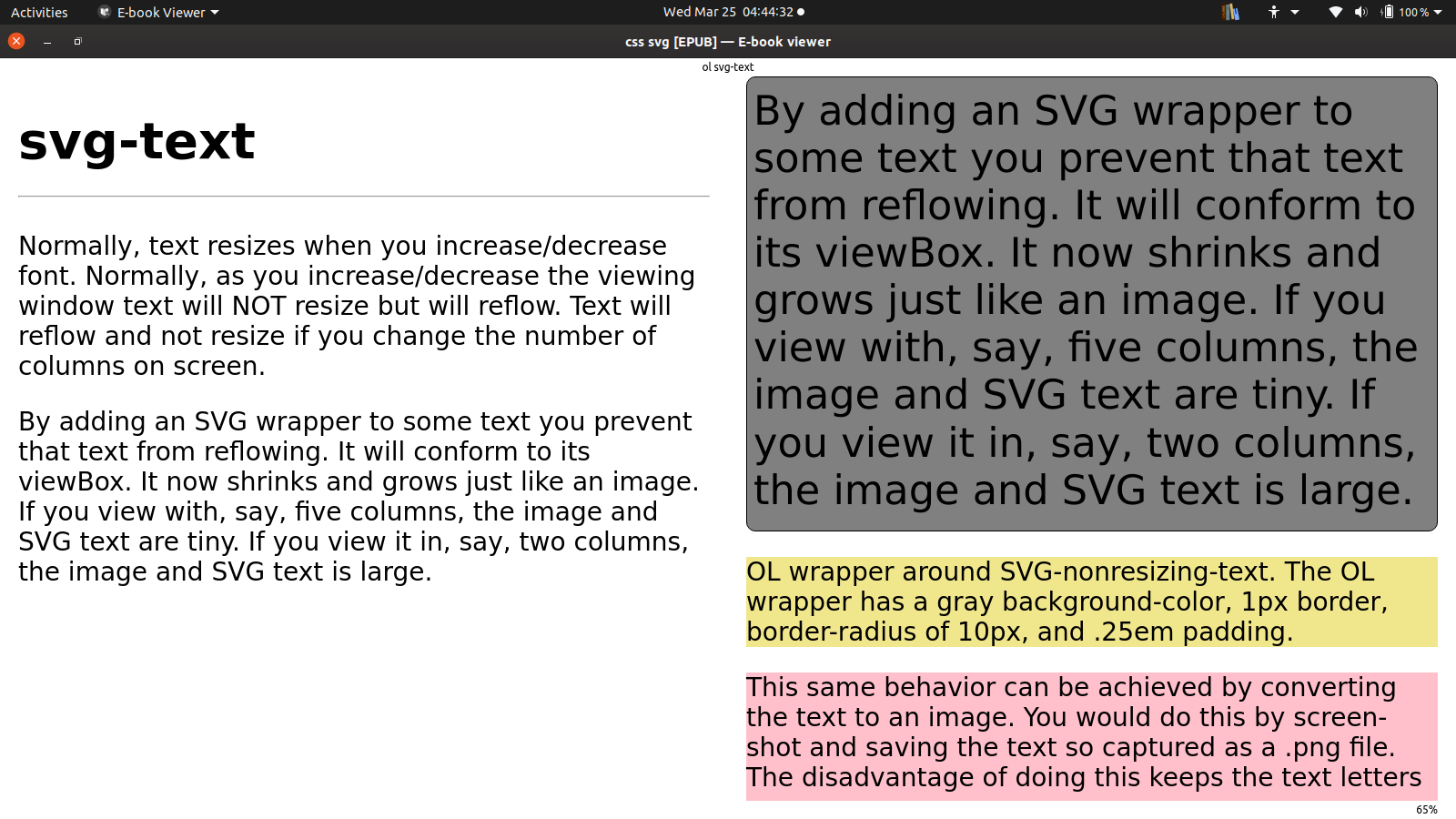This screenshot has width=1456, height=819.
Task: Click the "ol svg-text" page header
Action: [x=728, y=66]
